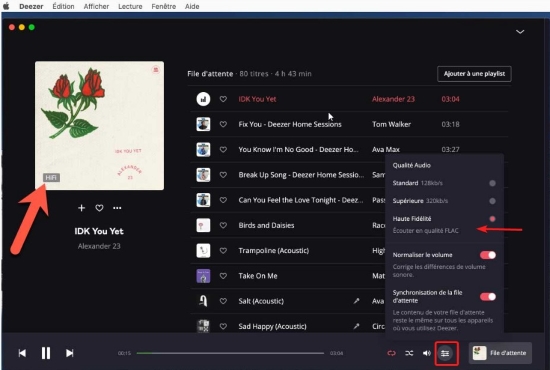
Task: Click Take On Me title
Action: (258, 276)
